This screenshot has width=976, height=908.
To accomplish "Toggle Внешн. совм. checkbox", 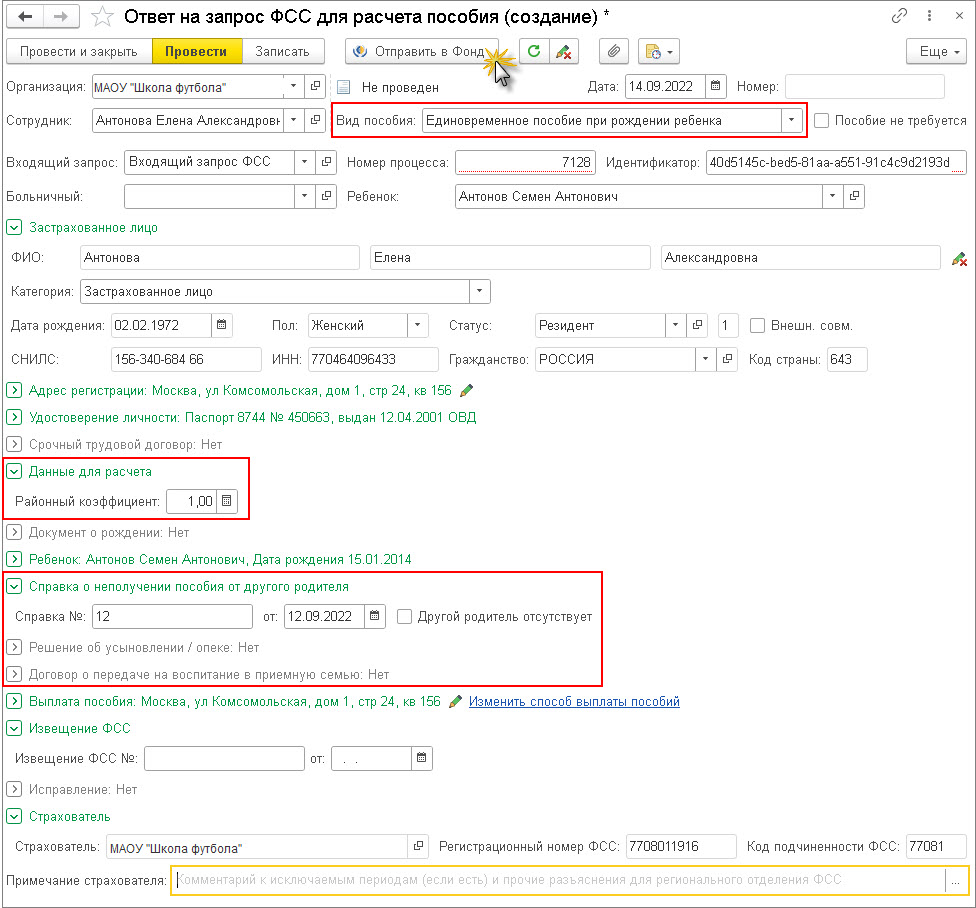I will coord(757,325).
